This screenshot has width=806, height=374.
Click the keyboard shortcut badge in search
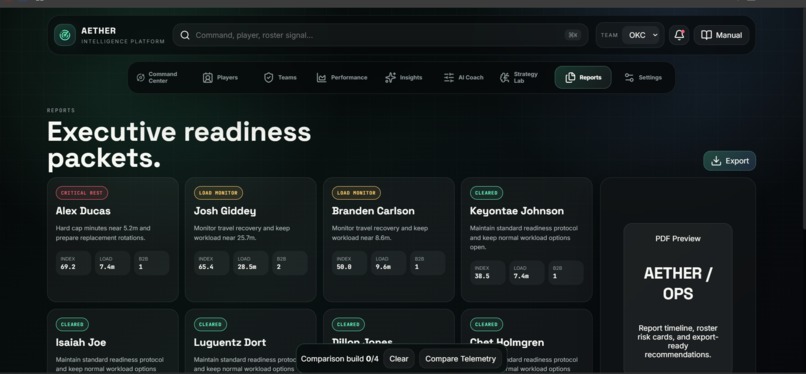573,35
